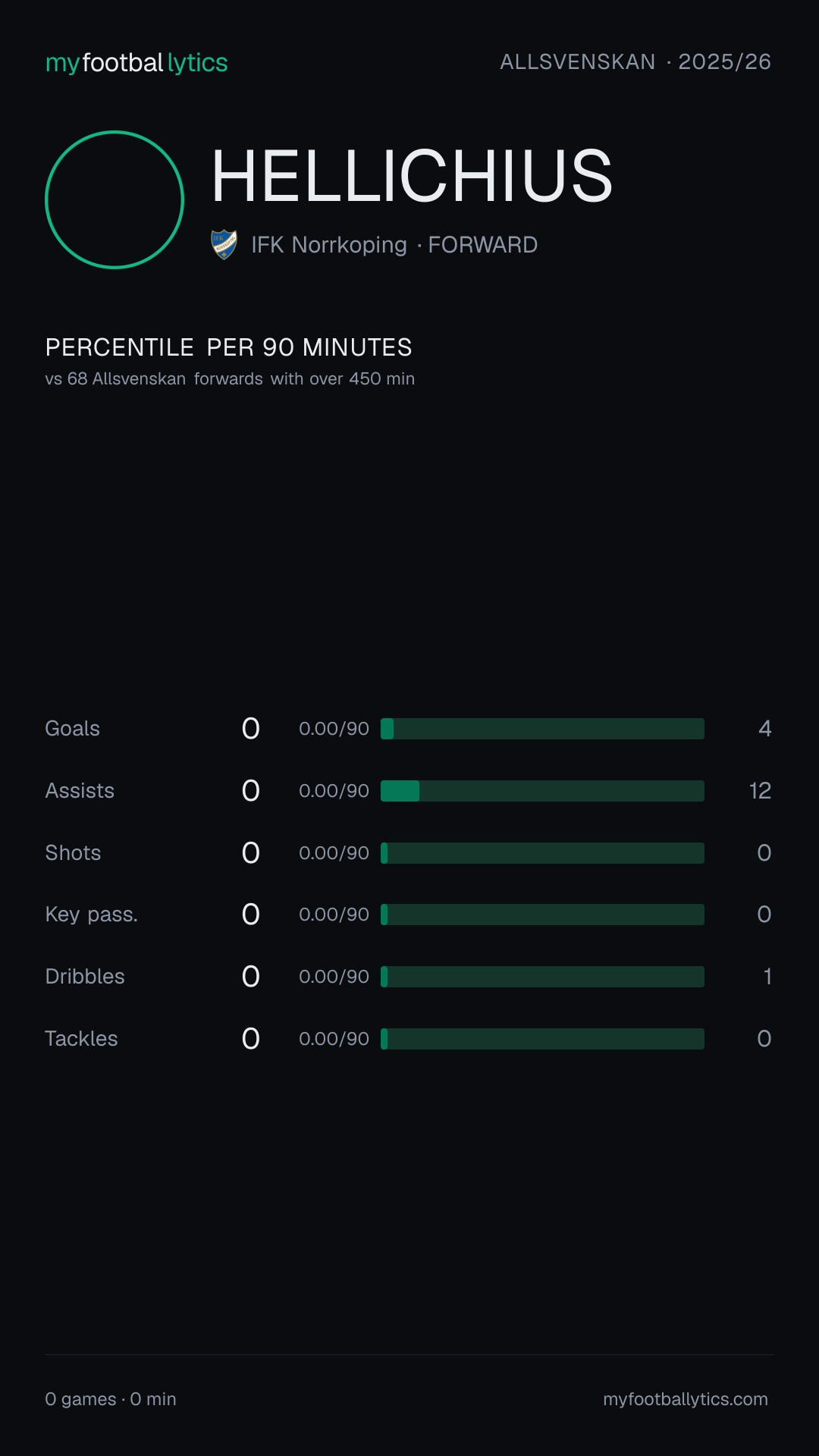Click the empty player avatar circle

tap(115, 199)
